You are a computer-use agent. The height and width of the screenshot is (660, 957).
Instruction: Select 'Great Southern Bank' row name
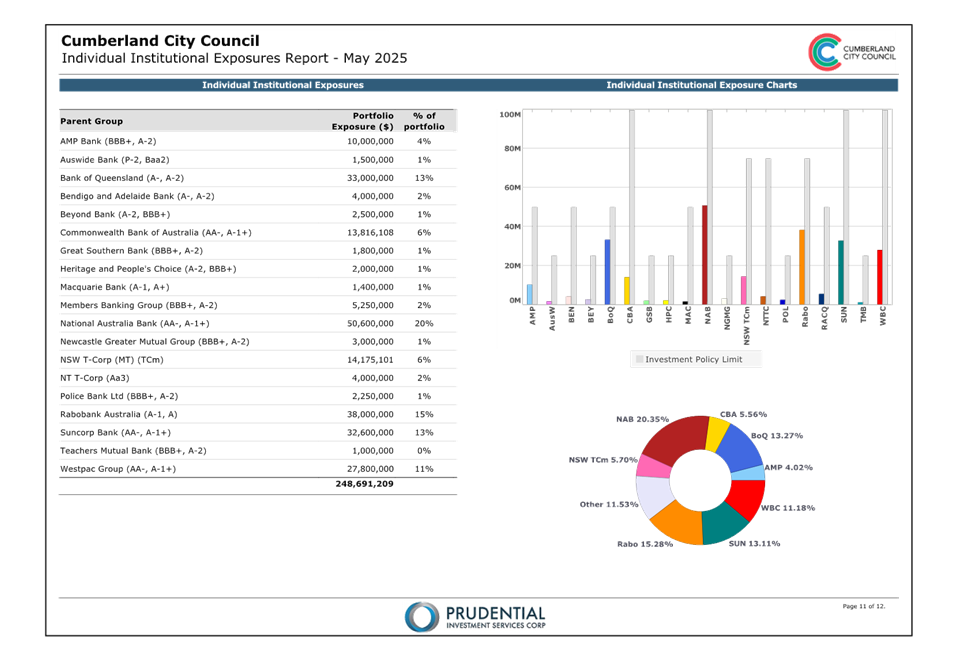[x=131, y=250]
